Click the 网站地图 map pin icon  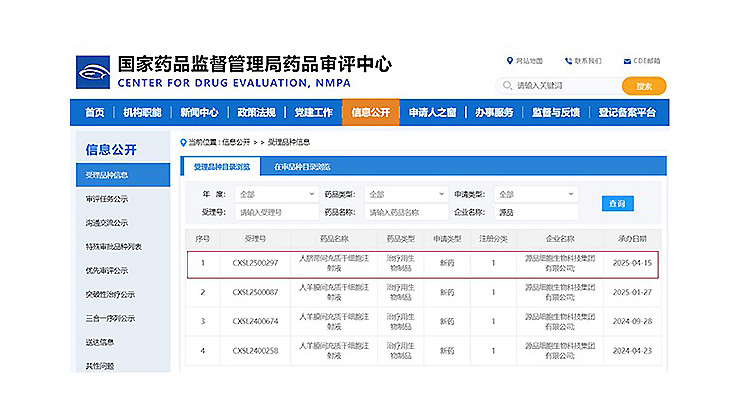click(x=510, y=60)
